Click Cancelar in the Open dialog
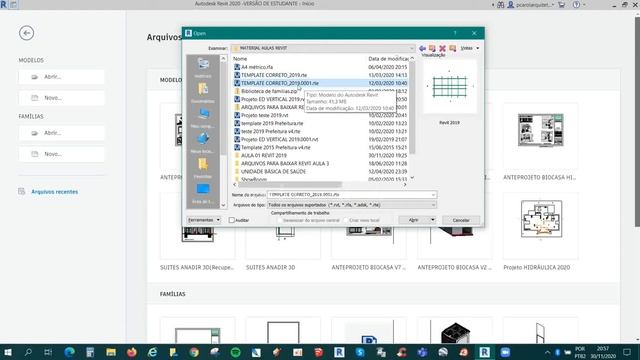The height and width of the screenshot is (360, 640). [461, 220]
